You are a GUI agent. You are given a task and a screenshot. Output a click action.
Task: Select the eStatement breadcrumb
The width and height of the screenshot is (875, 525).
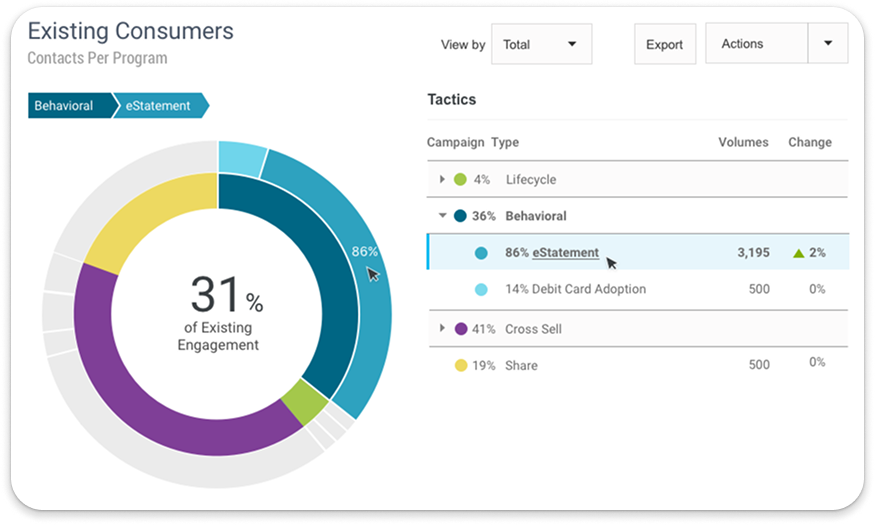(161, 105)
